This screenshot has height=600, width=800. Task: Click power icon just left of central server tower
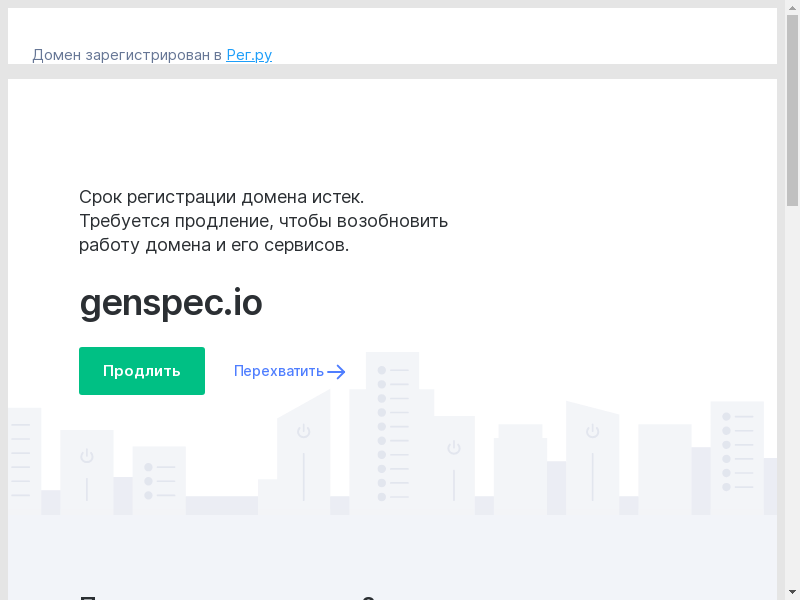coord(303,432)
